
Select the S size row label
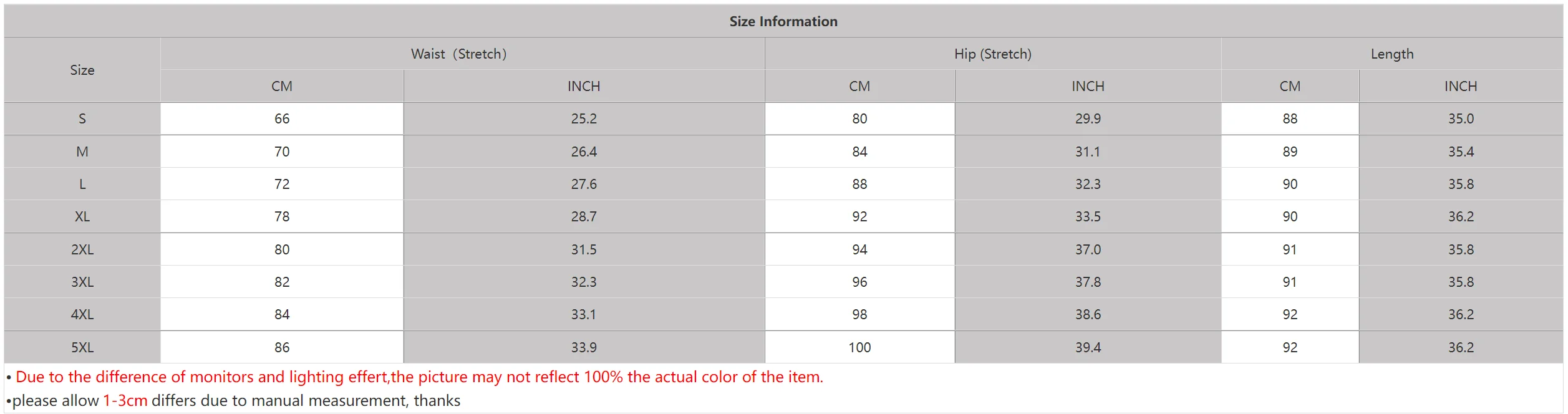click(x=82, y=119)
